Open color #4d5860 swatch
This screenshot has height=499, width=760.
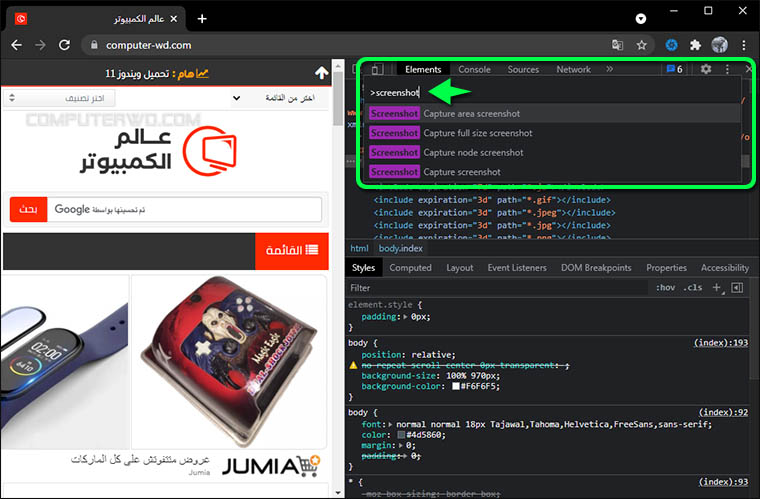401,435
